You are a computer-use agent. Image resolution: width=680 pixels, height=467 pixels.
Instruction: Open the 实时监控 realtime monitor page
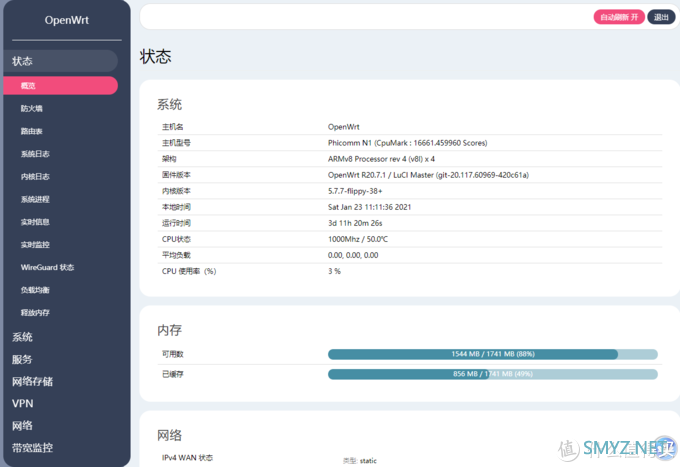[35, 245]
